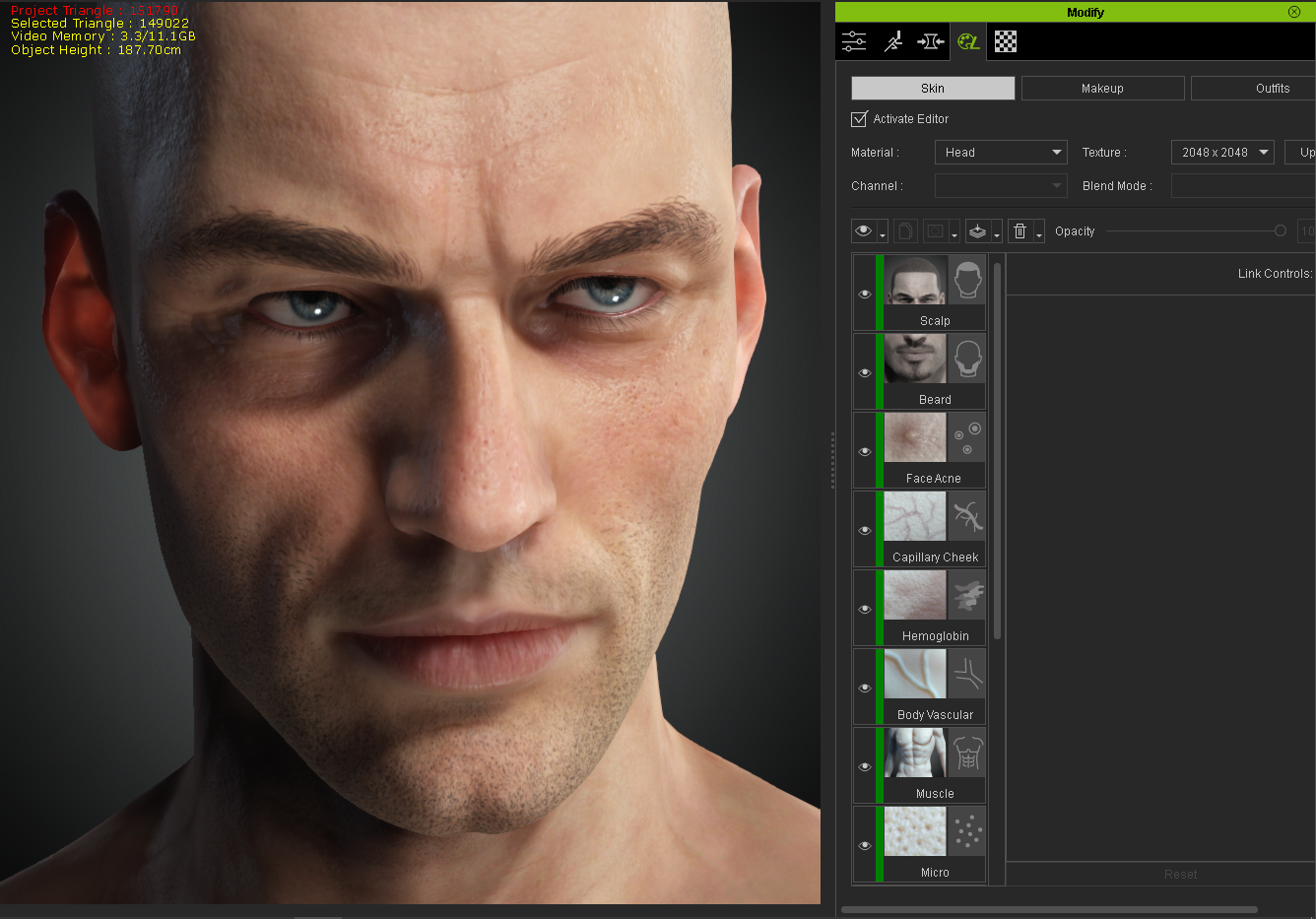Click the Hemoglobin blotch type icon

pyautogui.click(x=967, y=595)
